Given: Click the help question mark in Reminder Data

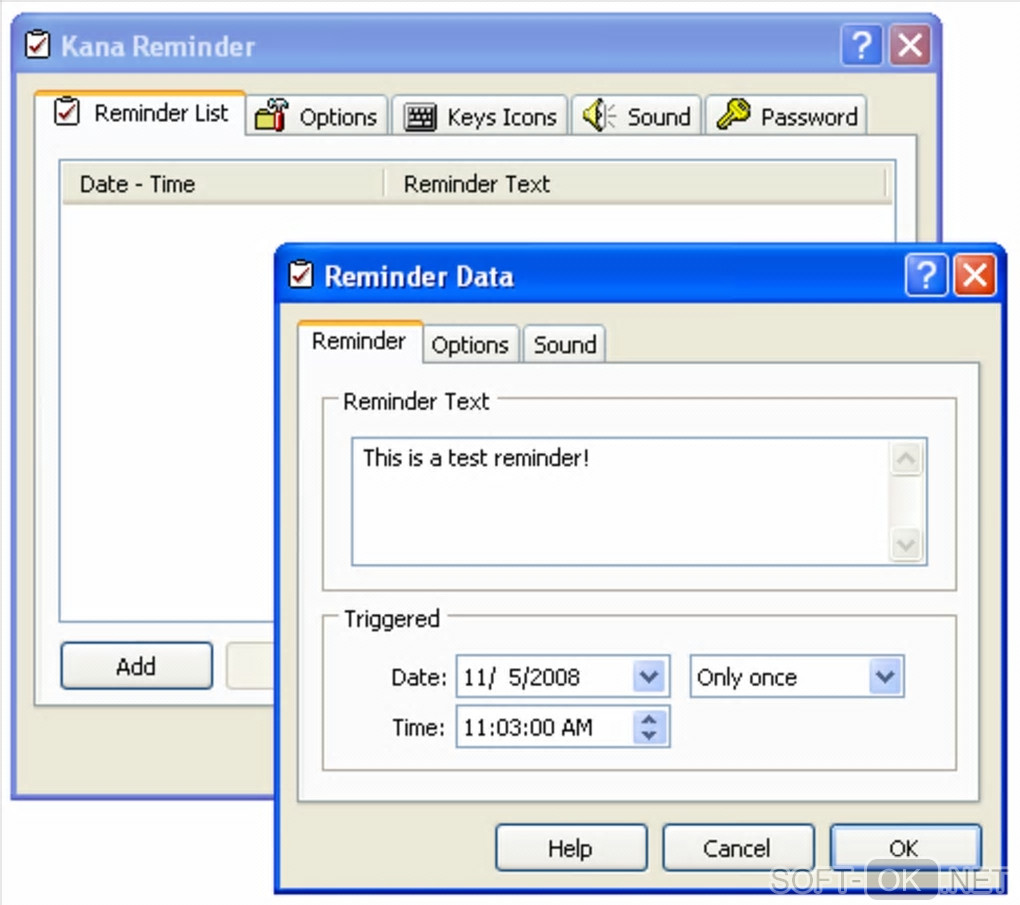Looking at the screenshot, I should [x=926, y=275].
